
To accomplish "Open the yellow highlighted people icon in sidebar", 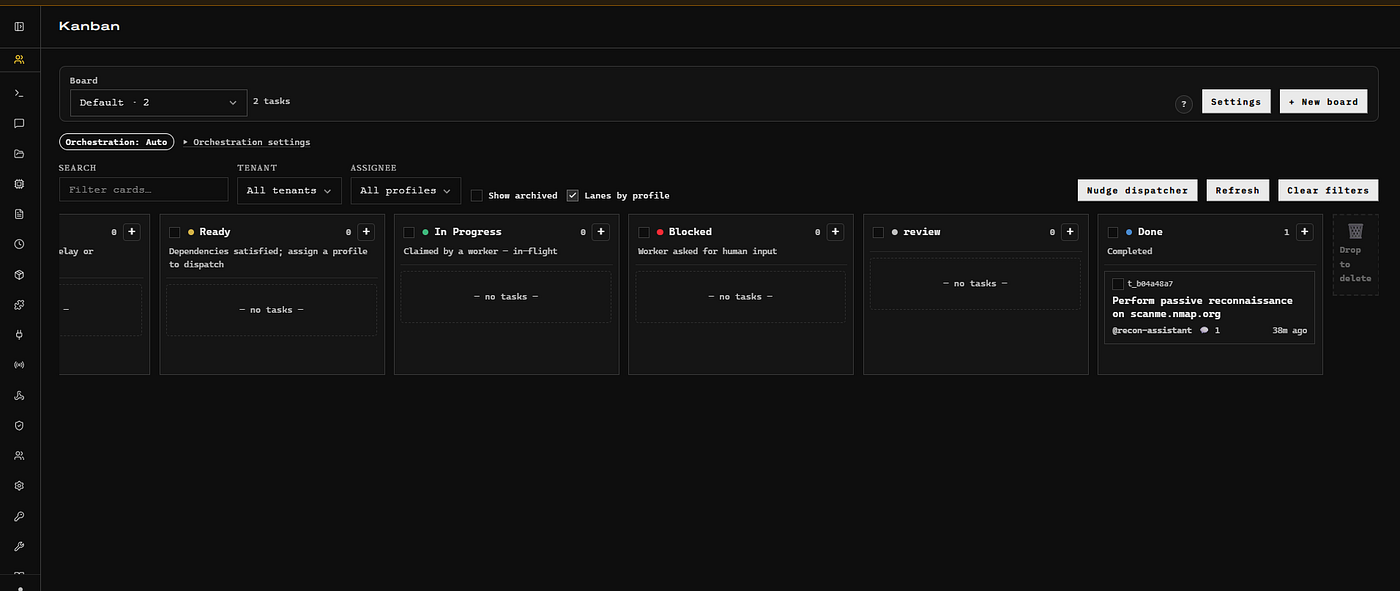I will [19, 60].
